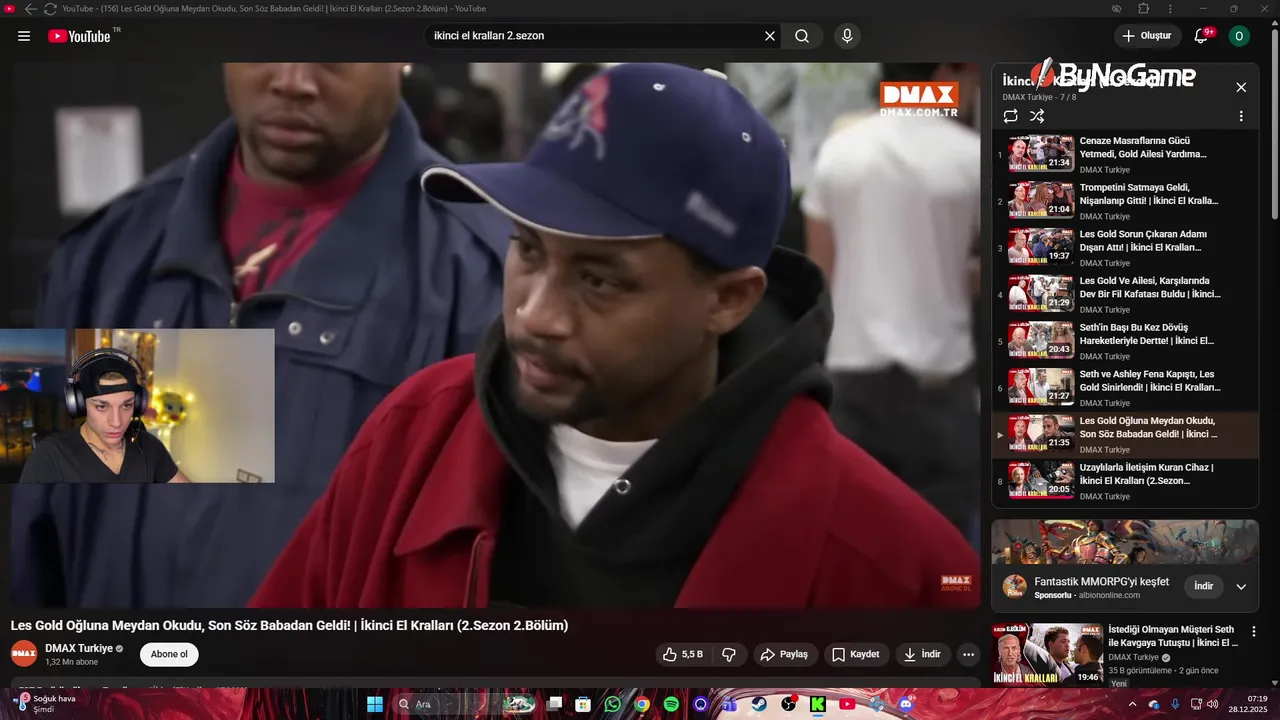Toggle playlist shuffle
Screen dimensions: 1280x720
coord(1037,116)
